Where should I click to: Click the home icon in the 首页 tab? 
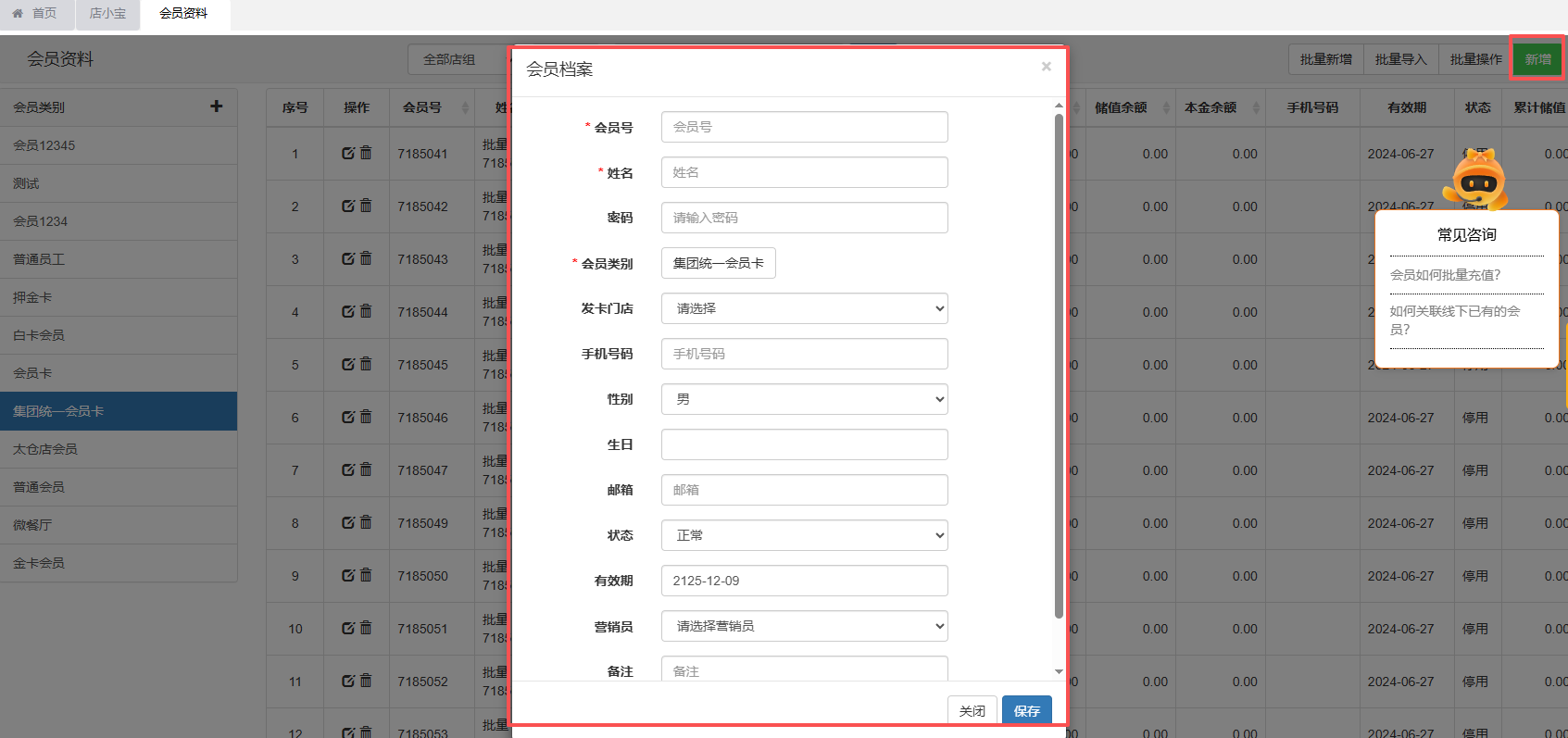(x=18, y=14)
